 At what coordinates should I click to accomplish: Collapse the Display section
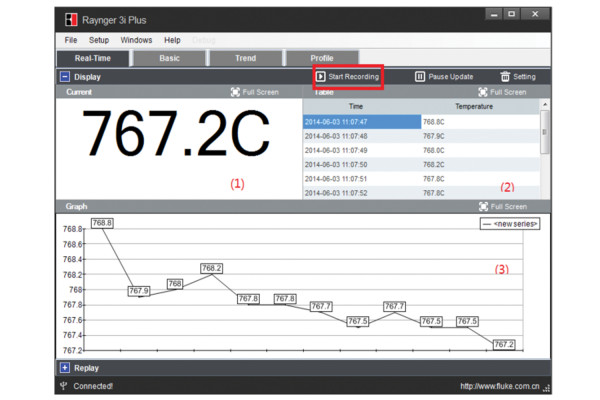(64, 76)
